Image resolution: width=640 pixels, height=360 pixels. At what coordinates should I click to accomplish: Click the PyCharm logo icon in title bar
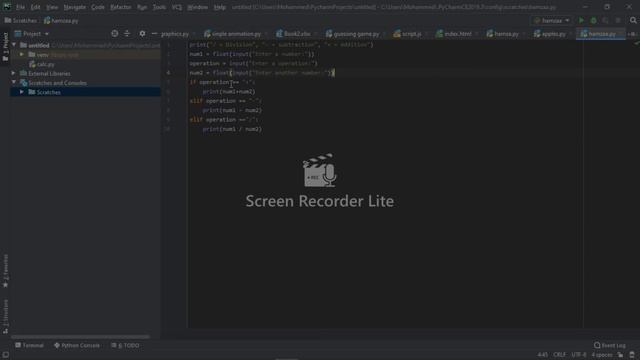(7, 7)
